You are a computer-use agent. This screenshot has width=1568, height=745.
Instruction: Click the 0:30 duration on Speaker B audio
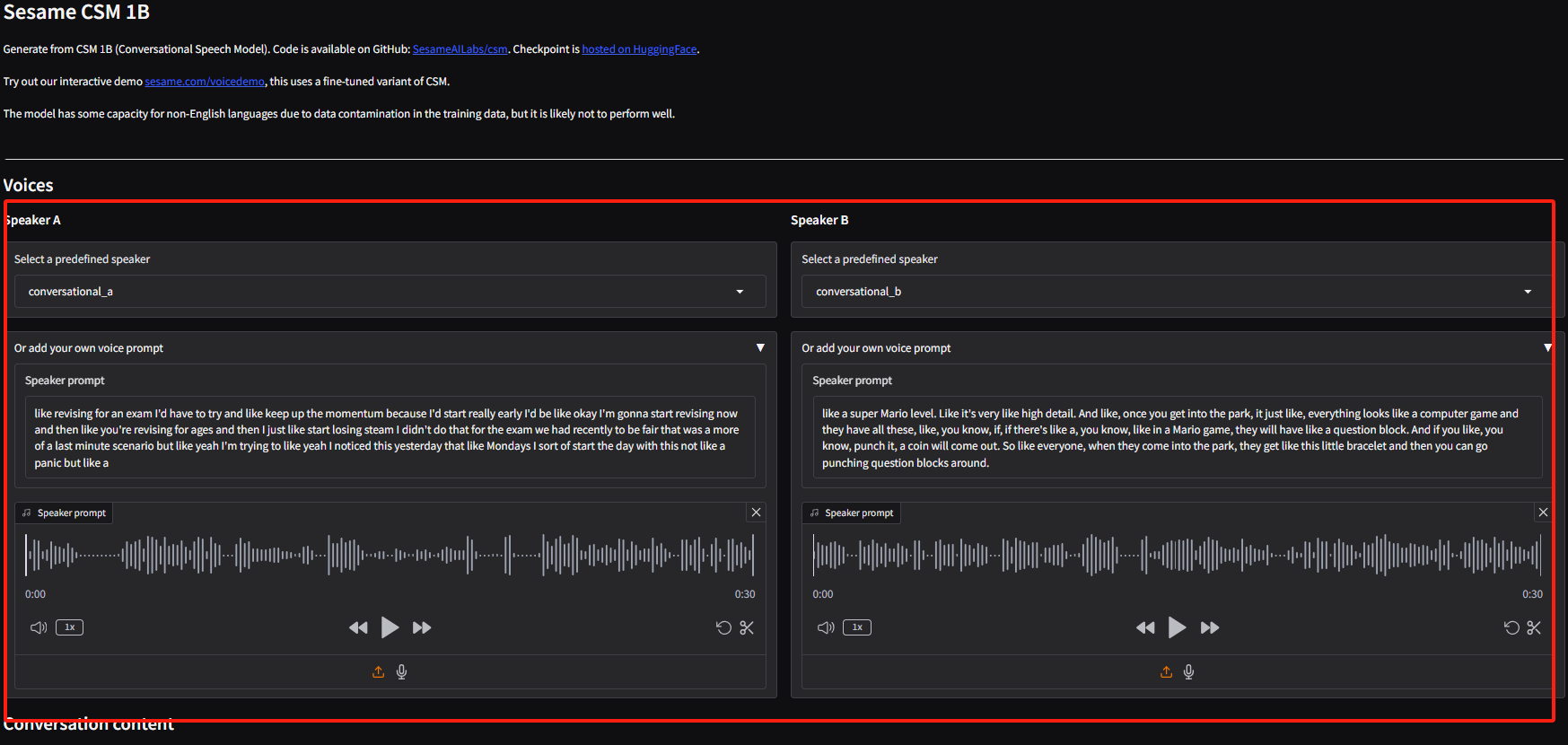pyautogui.click(x=1532, y=594)
